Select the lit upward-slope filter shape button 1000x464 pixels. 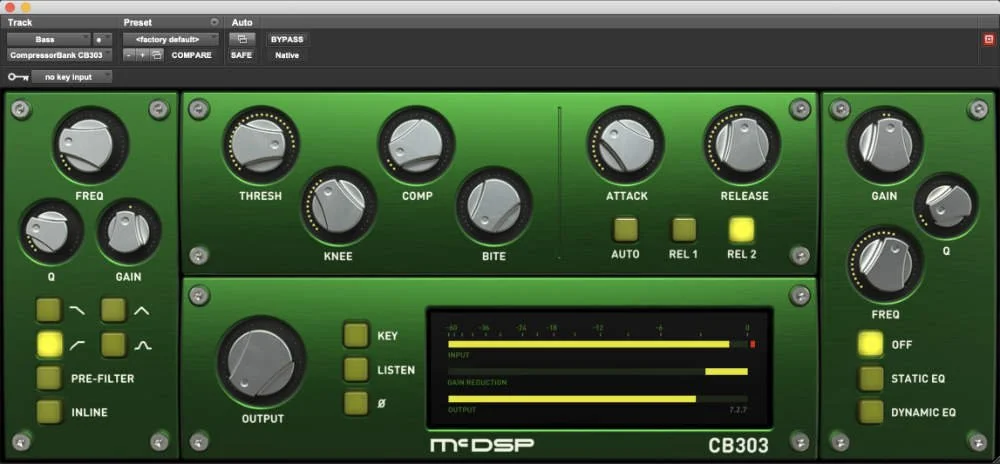click(x=49, y=344)
